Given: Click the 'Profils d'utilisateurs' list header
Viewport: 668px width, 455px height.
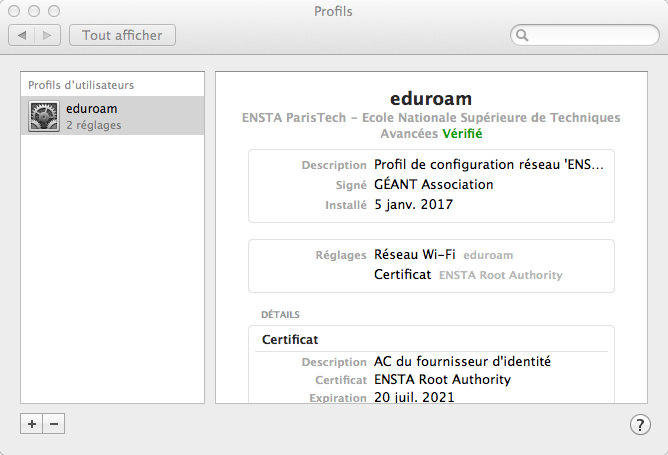Looking at the screenshot, I should point(81,85).
